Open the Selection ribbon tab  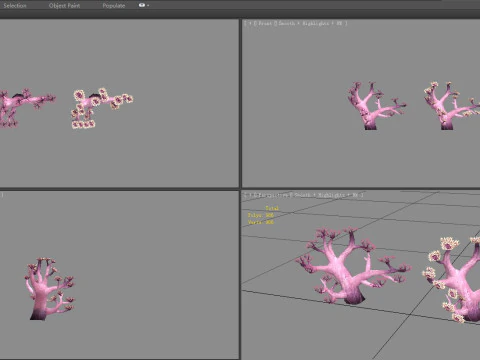(x=15, y=5)
